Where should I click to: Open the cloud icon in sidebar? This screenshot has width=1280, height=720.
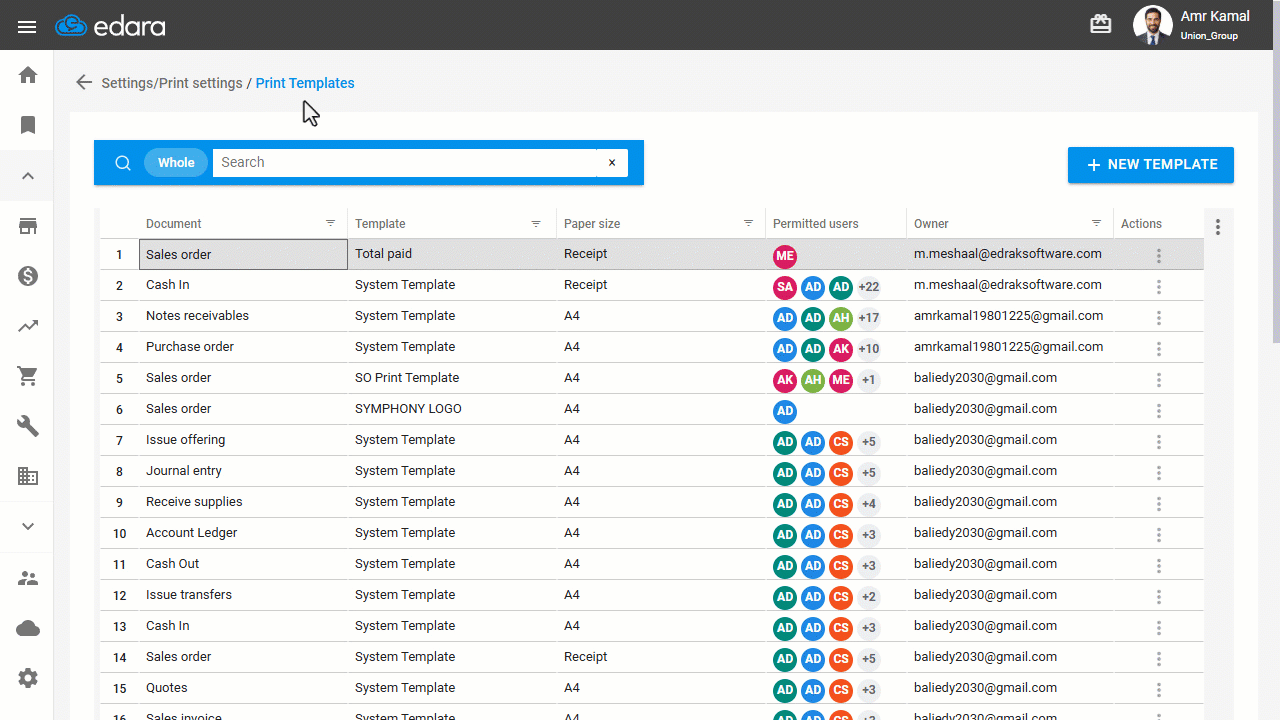(28, 628)
